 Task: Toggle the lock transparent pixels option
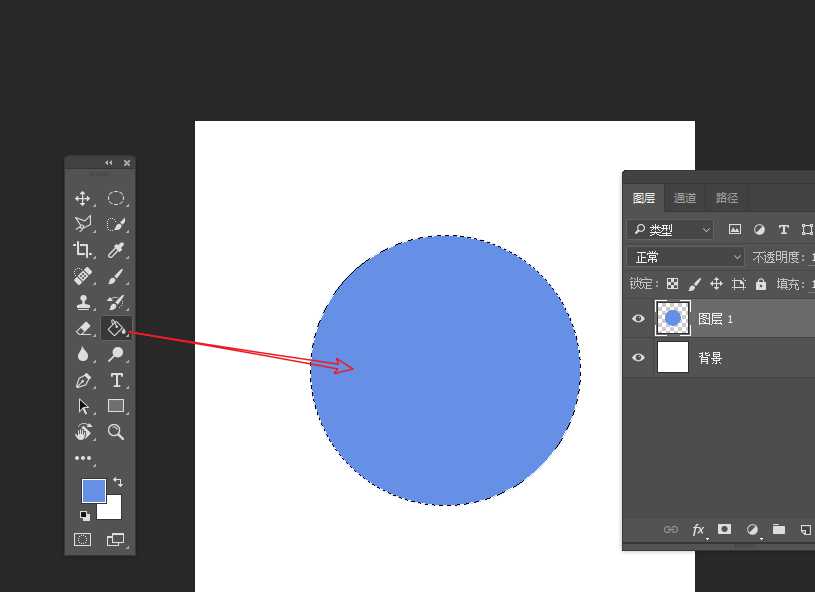coord(673,284)
